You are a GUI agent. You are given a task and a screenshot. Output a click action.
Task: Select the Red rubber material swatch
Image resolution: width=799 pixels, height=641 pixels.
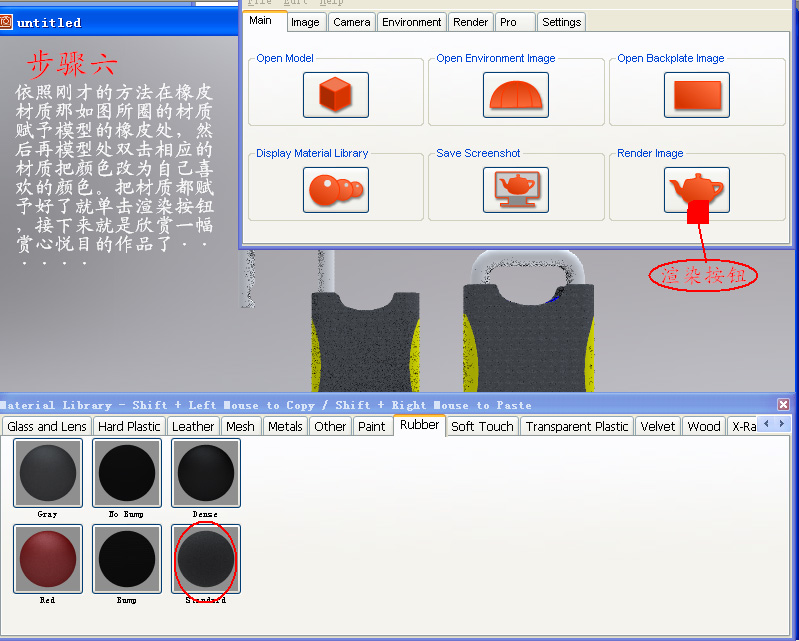(48, 559)
